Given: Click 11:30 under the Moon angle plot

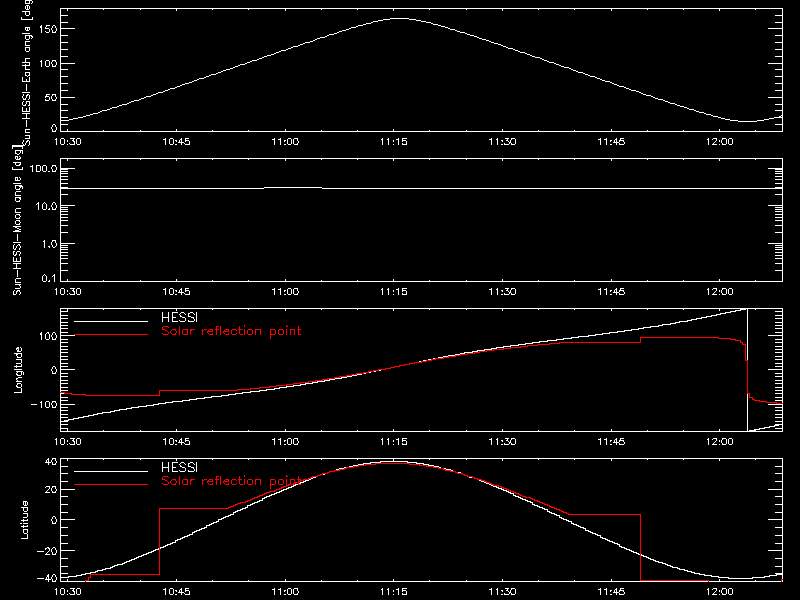Looking at the screenshot, I should [x=502, y=291].
